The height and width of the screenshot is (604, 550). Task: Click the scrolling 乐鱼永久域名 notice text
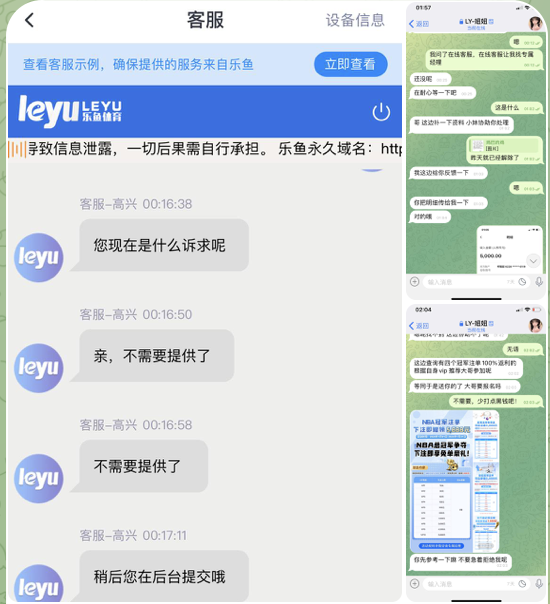click(x=215, y=149)
